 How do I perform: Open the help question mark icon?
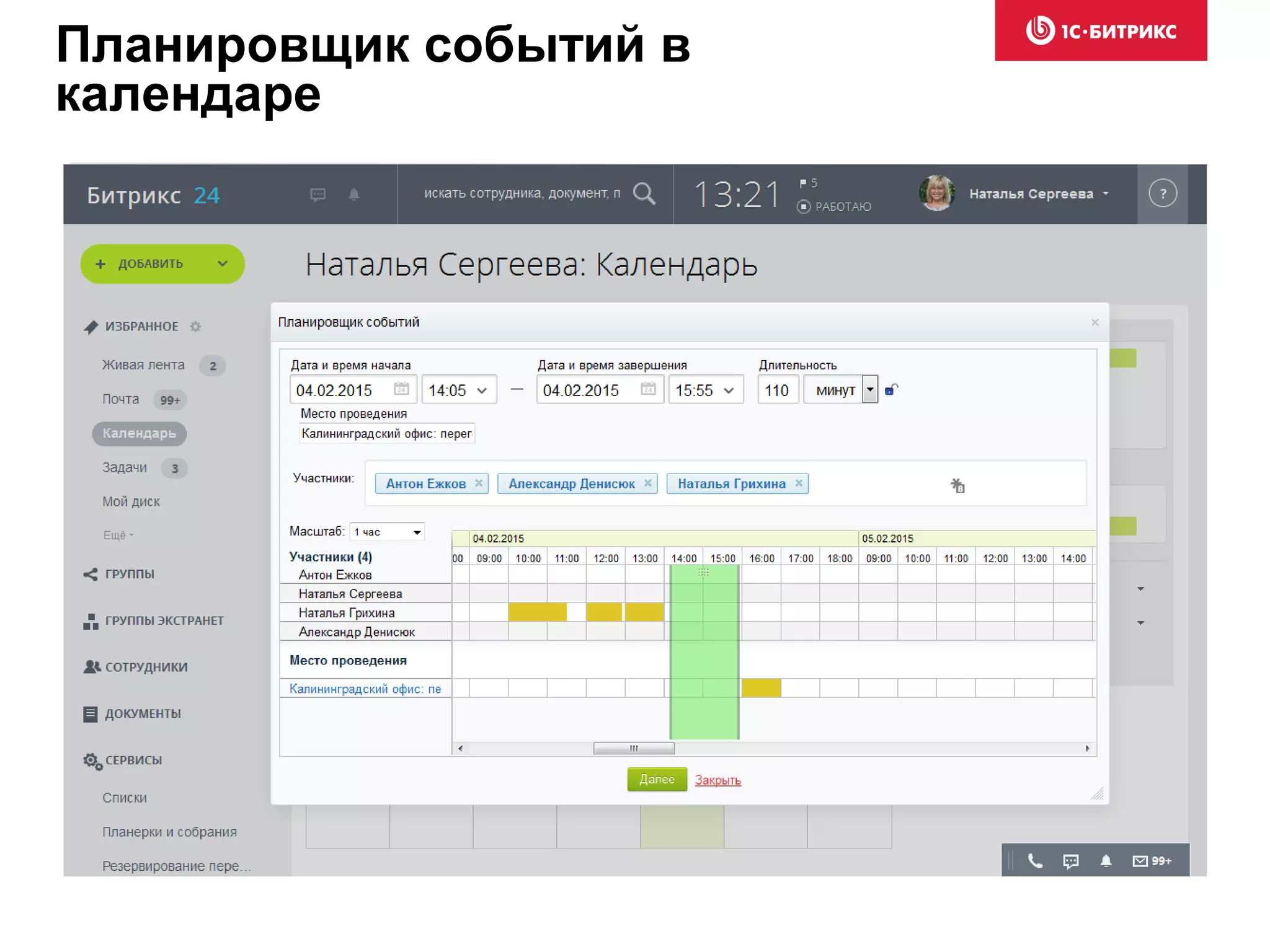click(1163, 193)
